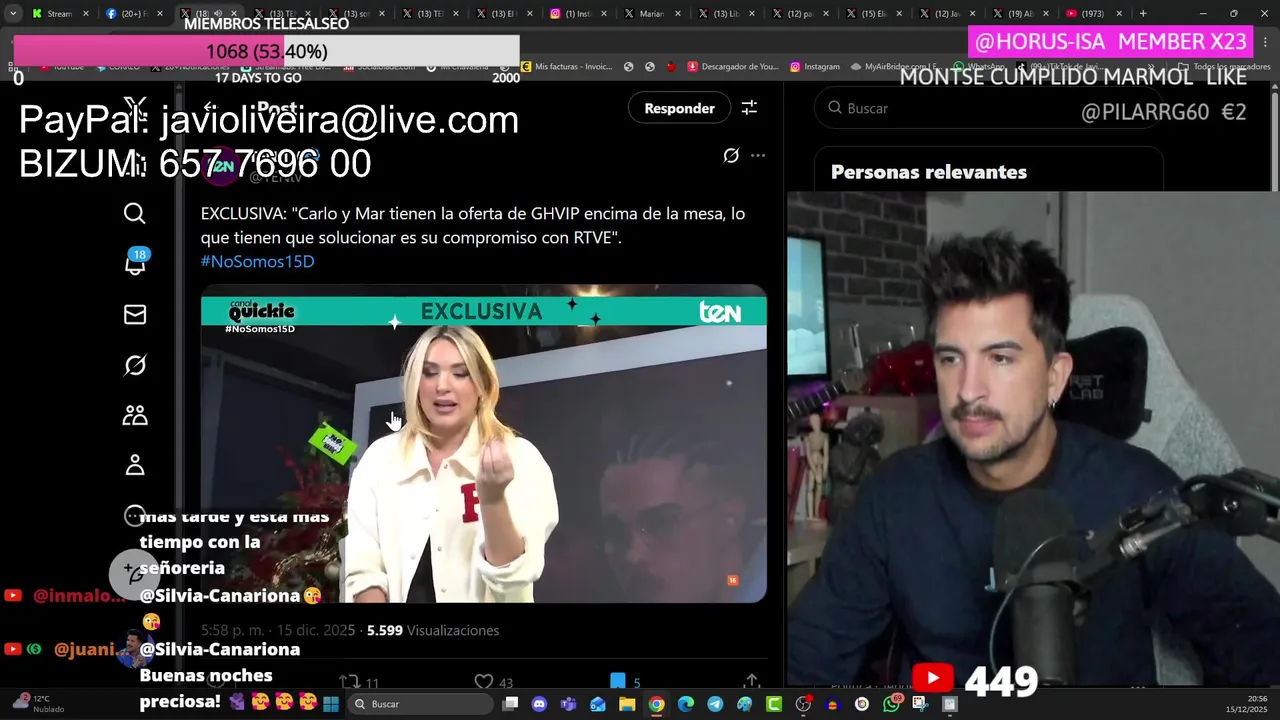Open X search from the sidebar magnifier

[x=134, y=213]
